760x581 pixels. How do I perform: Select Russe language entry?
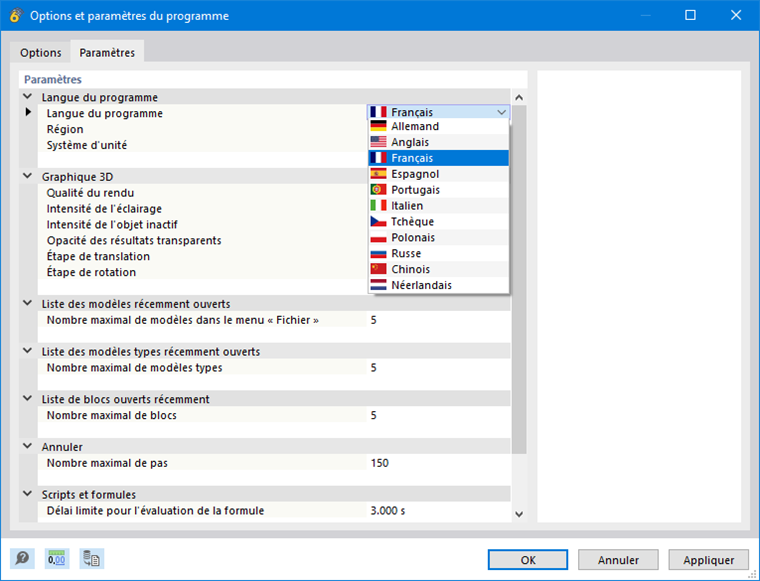[x=439, y=253]
